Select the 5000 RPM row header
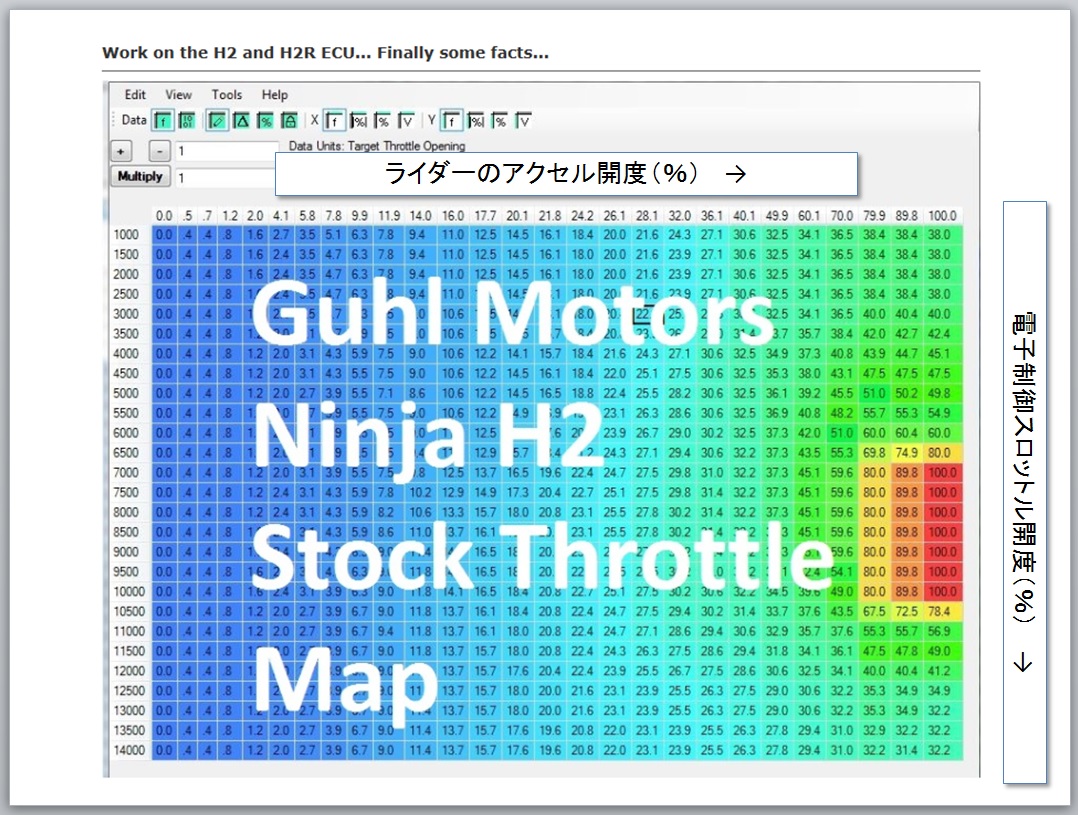1078x815 pixels. (126, 393)
